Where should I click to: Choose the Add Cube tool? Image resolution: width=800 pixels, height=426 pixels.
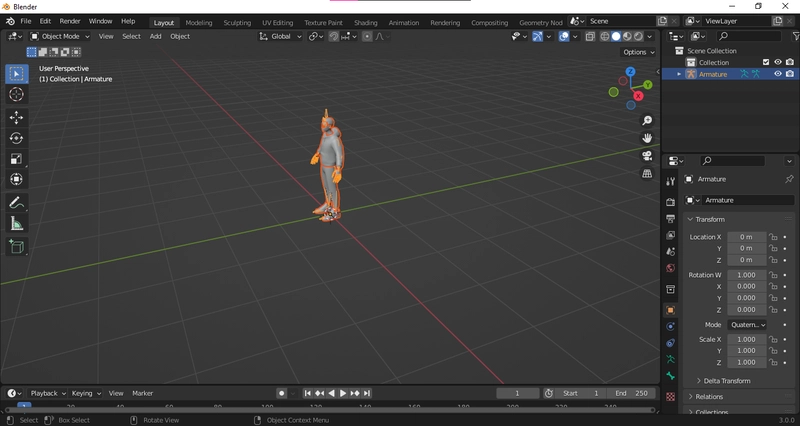[x=16, y=247]
